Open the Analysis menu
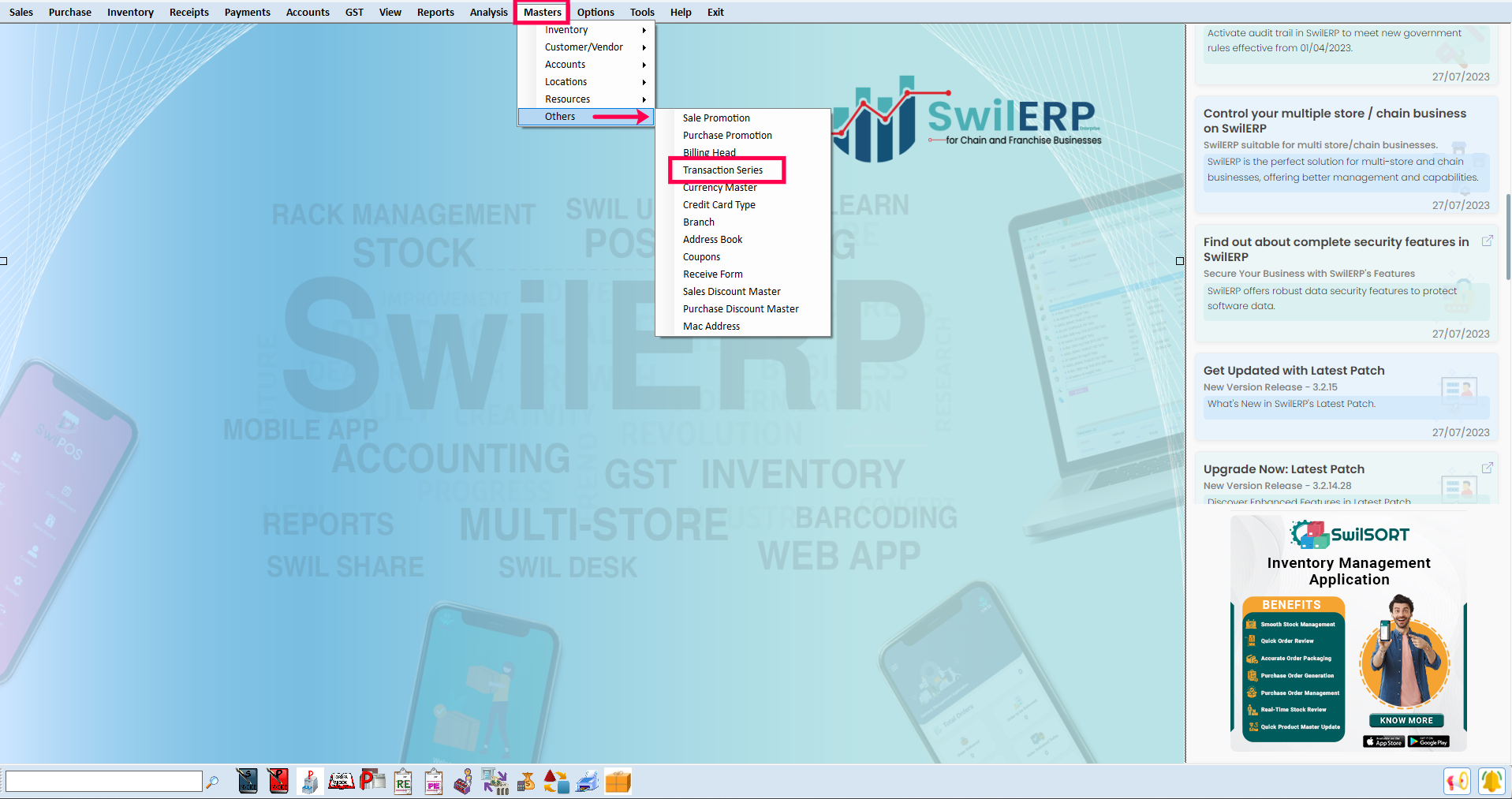The image size is (1512, 799). click(489, 12)
